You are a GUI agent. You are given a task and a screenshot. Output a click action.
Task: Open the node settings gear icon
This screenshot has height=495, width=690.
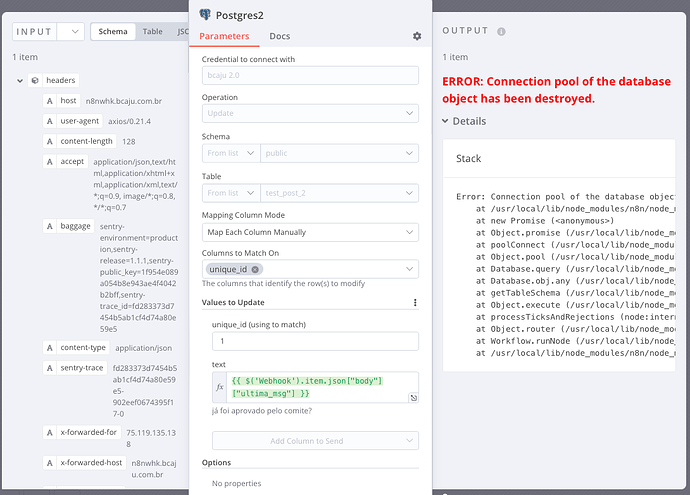click(x=417, y=36)
